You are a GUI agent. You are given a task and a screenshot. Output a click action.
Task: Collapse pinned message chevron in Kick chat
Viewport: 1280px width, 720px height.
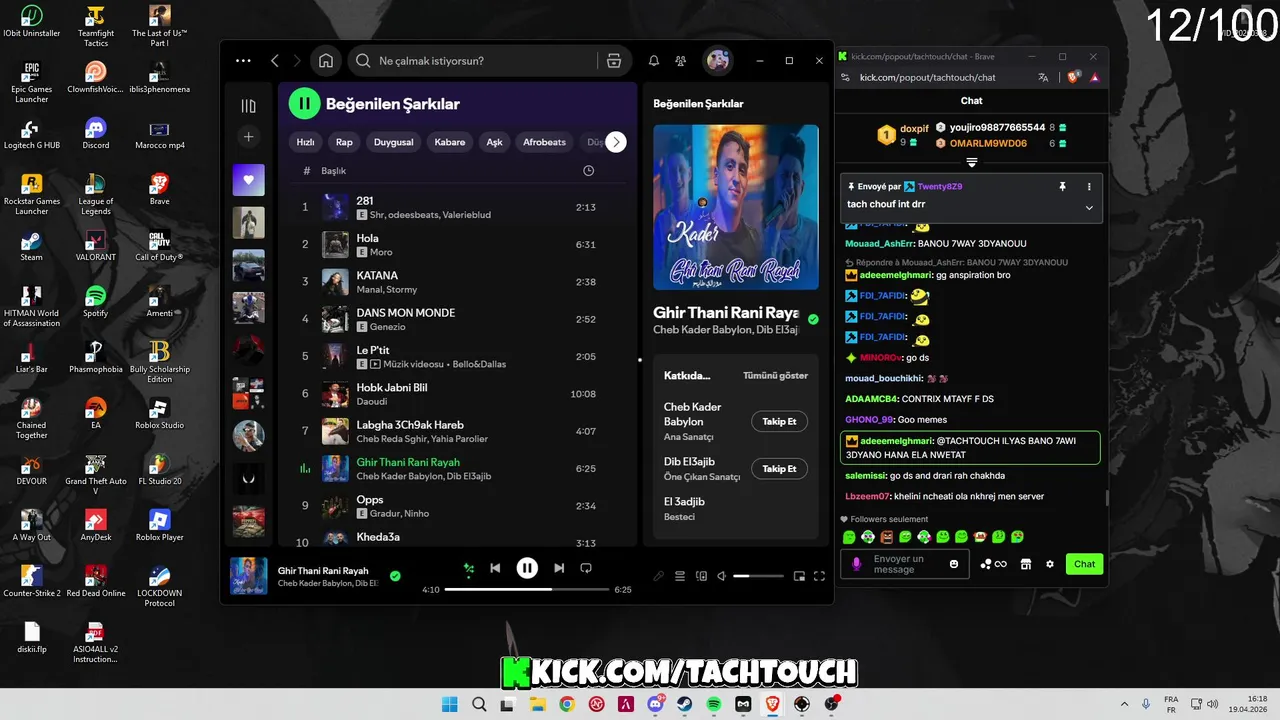pos(1089,207)
